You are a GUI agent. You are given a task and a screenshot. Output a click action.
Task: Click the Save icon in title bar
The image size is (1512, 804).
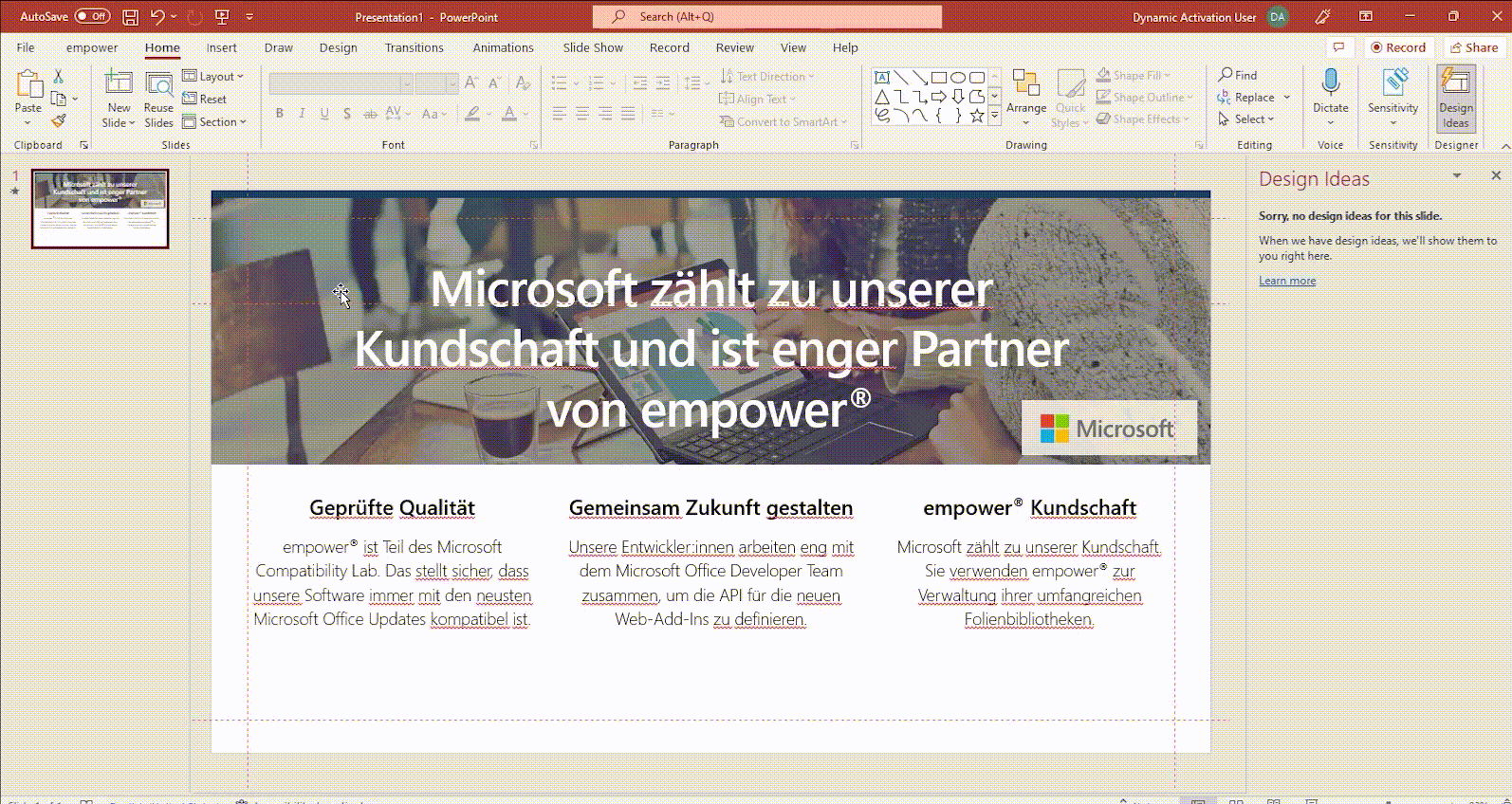pos(130,17)
